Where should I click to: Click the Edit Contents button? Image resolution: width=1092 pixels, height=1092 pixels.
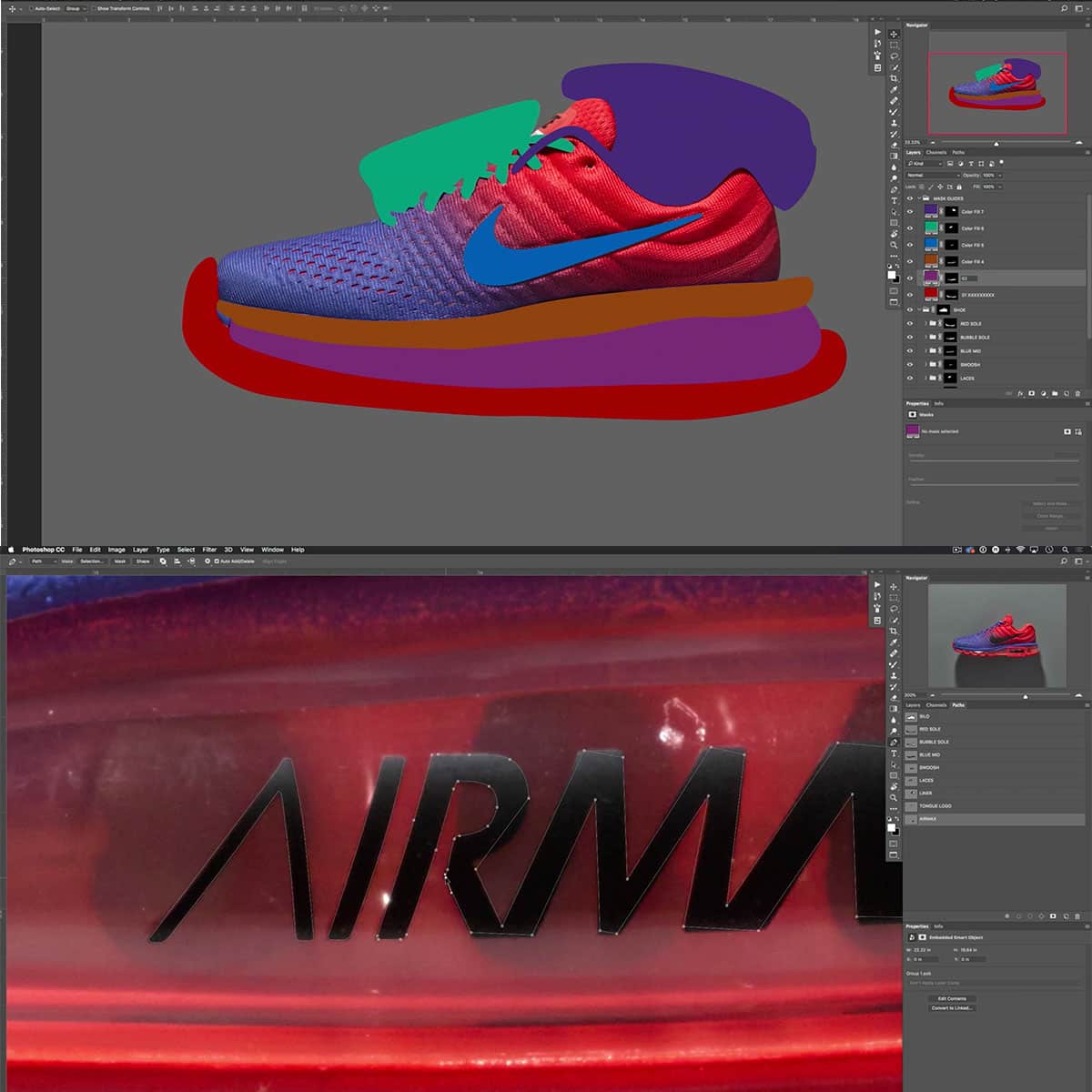click(953, 998)
